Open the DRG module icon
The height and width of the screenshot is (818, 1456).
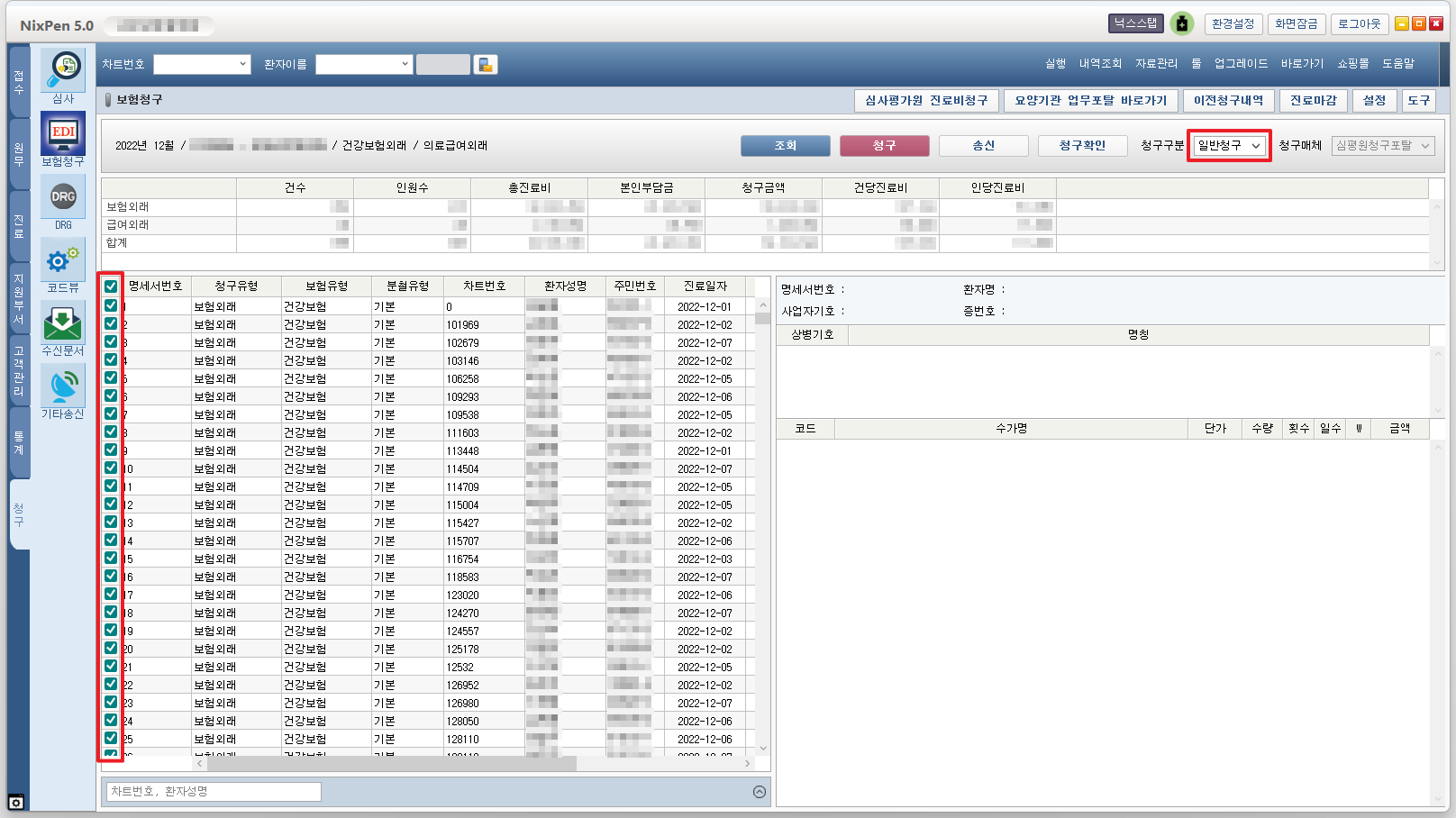point(63,197)
